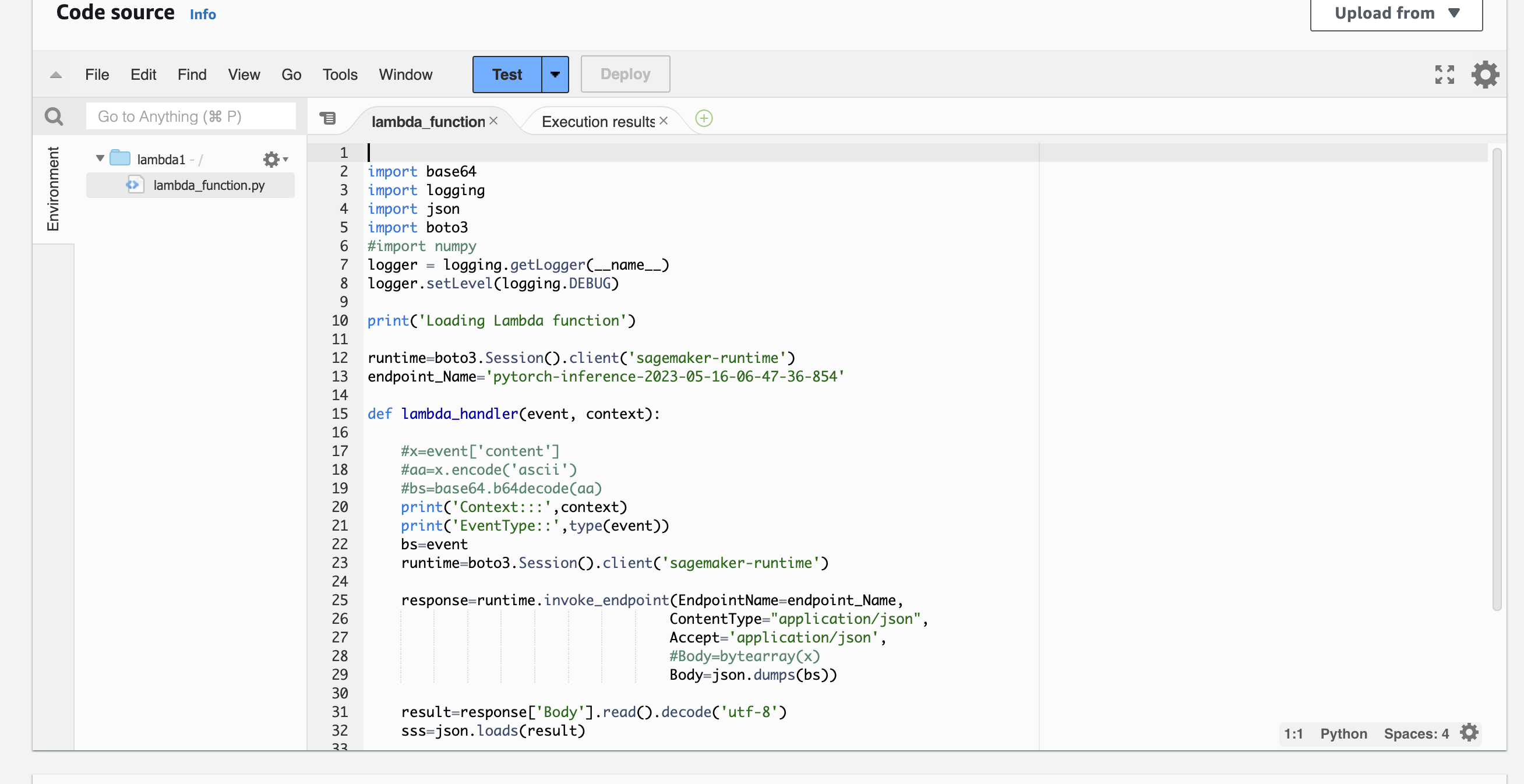
Task: Open the Code source Info link
Action: (202, 14)
